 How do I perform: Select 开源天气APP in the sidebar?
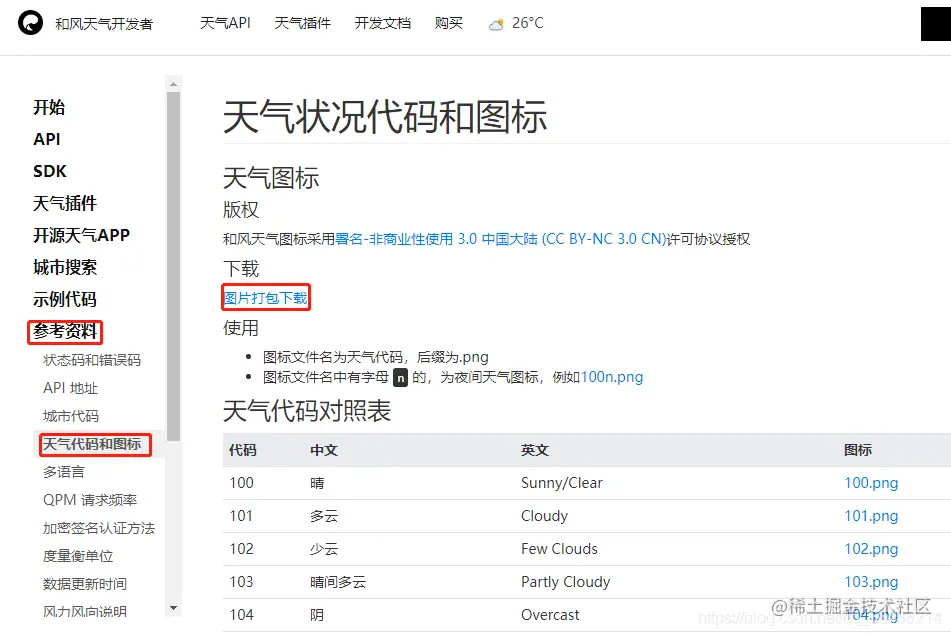tap(81, 235)
